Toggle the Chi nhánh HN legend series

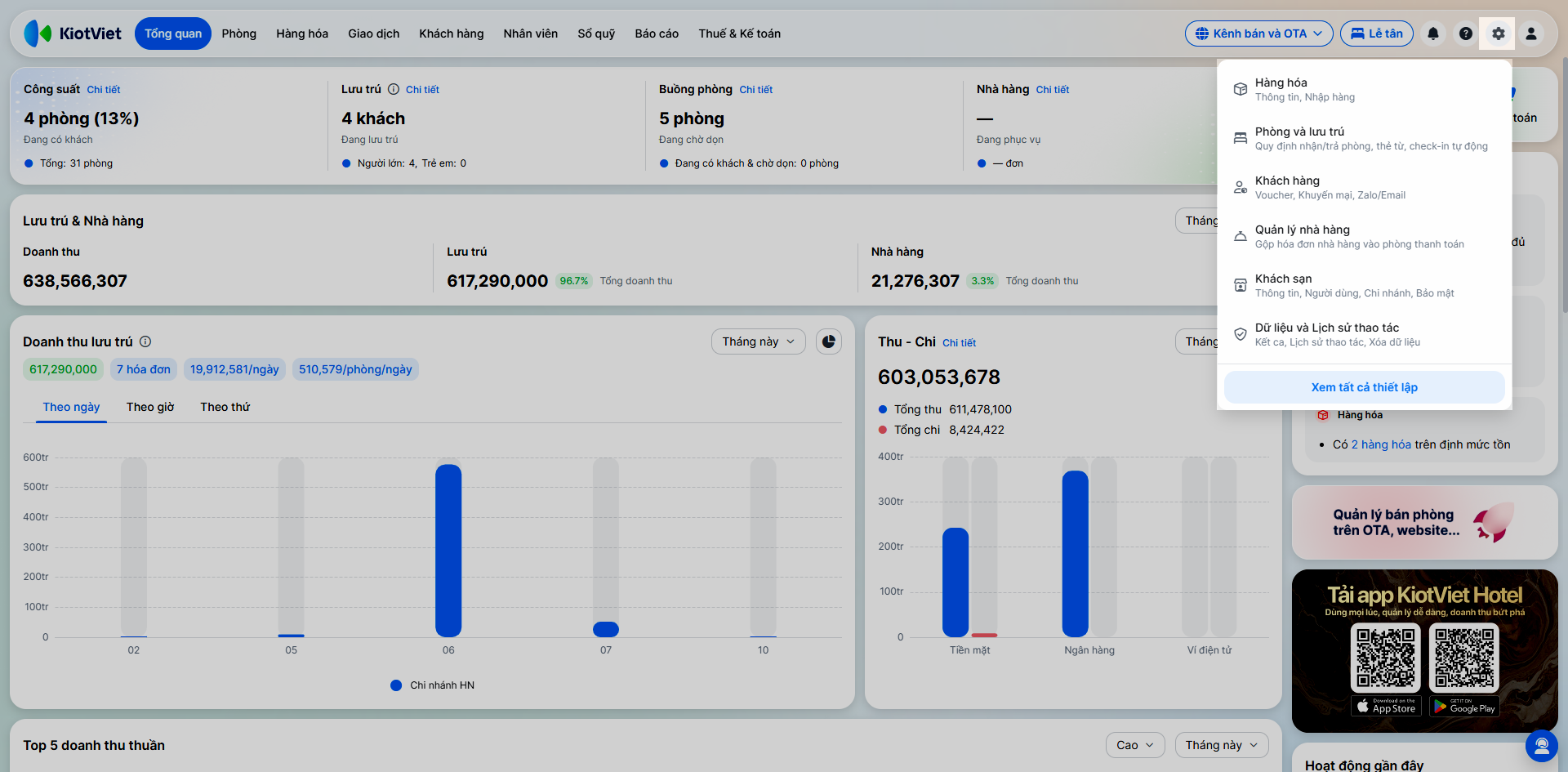coord(433,685)
